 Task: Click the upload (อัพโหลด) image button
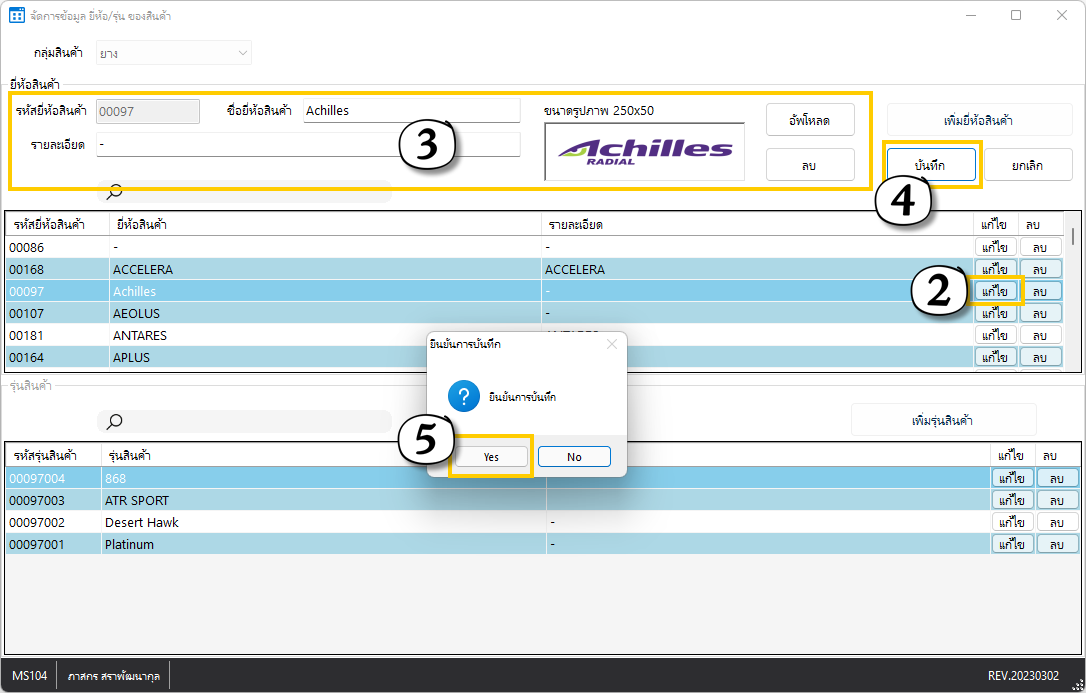810,120
